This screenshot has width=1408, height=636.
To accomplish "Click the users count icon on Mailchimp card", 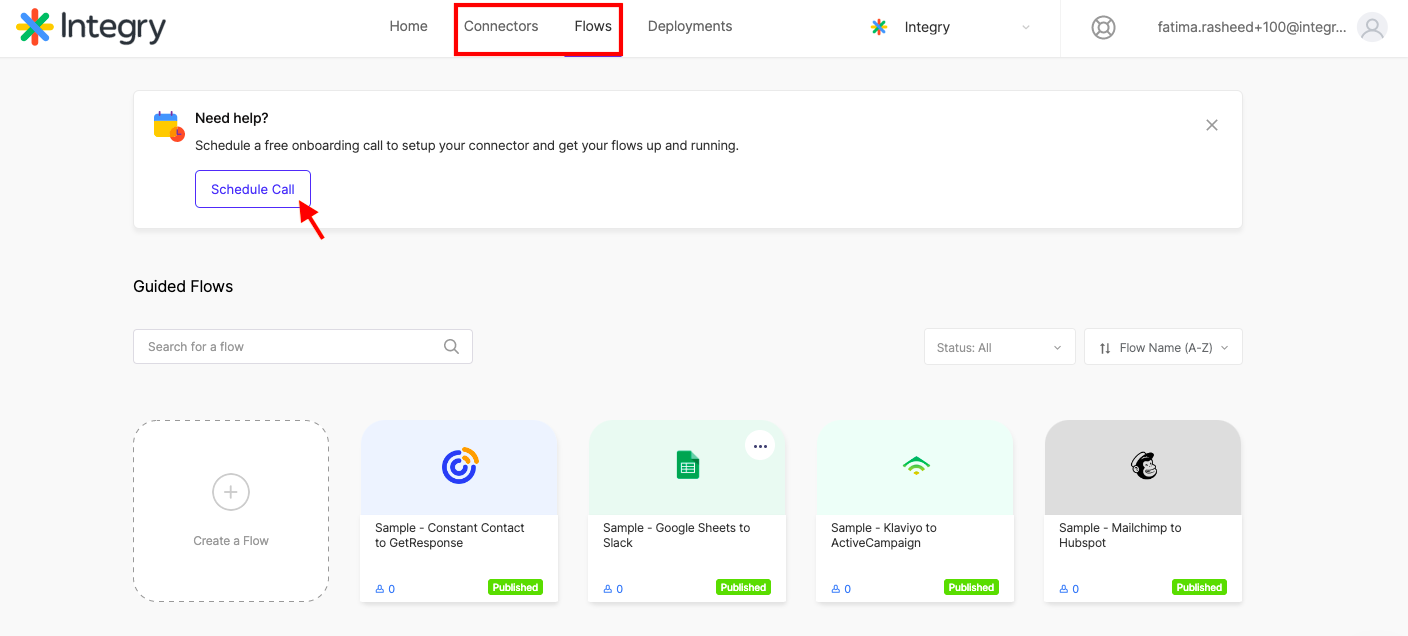I will [1064, 589].
